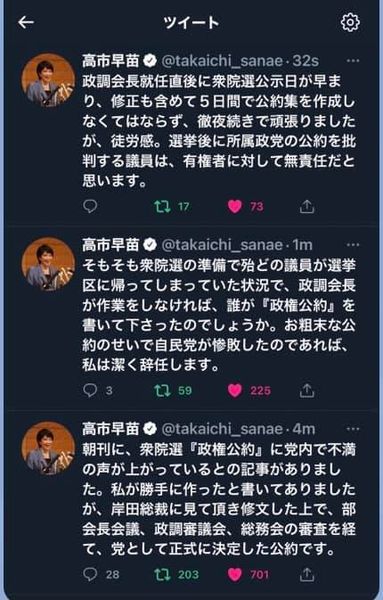Toggle like on tweet with 225 likes
Screen dimensions: 383x600
pos(235,390)
